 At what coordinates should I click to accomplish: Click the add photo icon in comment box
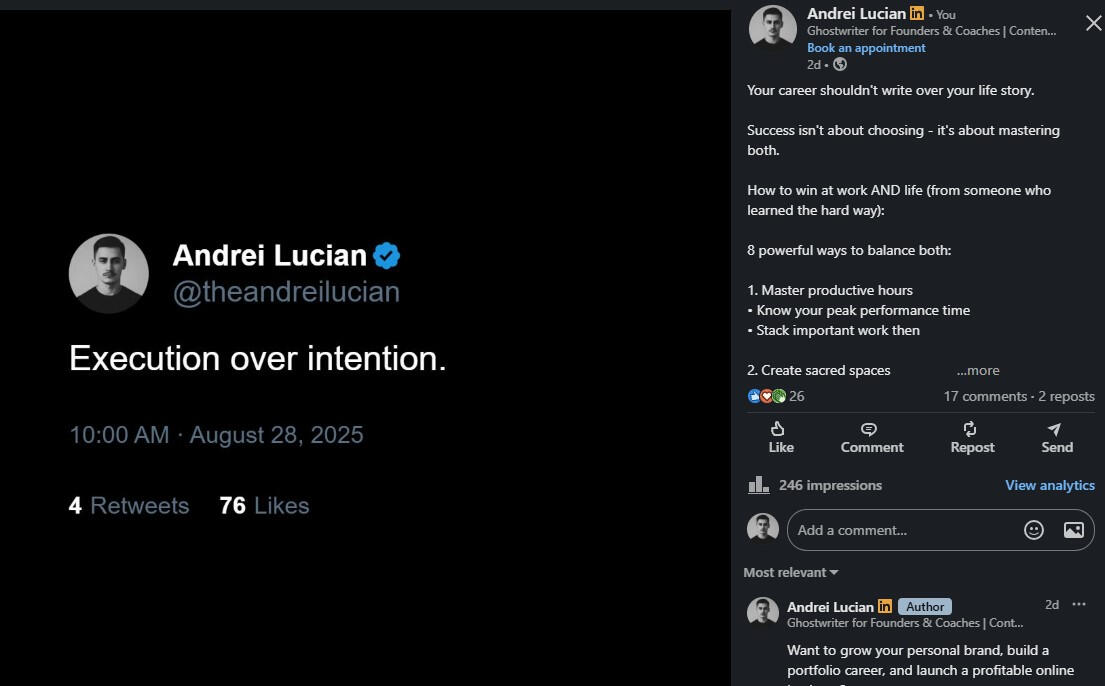(x=1073, y=530)
